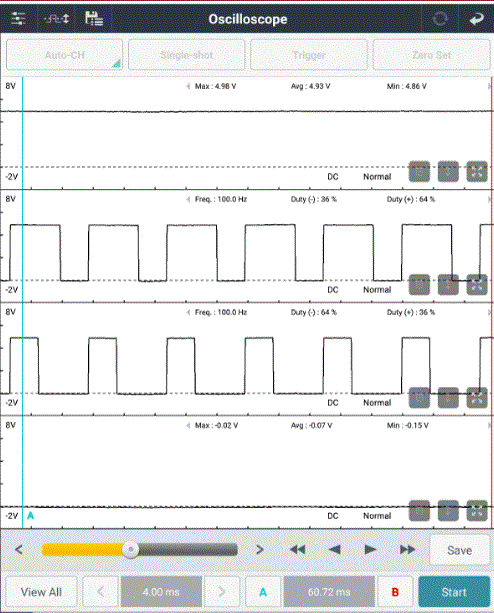Decrease time base with left chevron near 4.00 ms

tap(100, 592)
